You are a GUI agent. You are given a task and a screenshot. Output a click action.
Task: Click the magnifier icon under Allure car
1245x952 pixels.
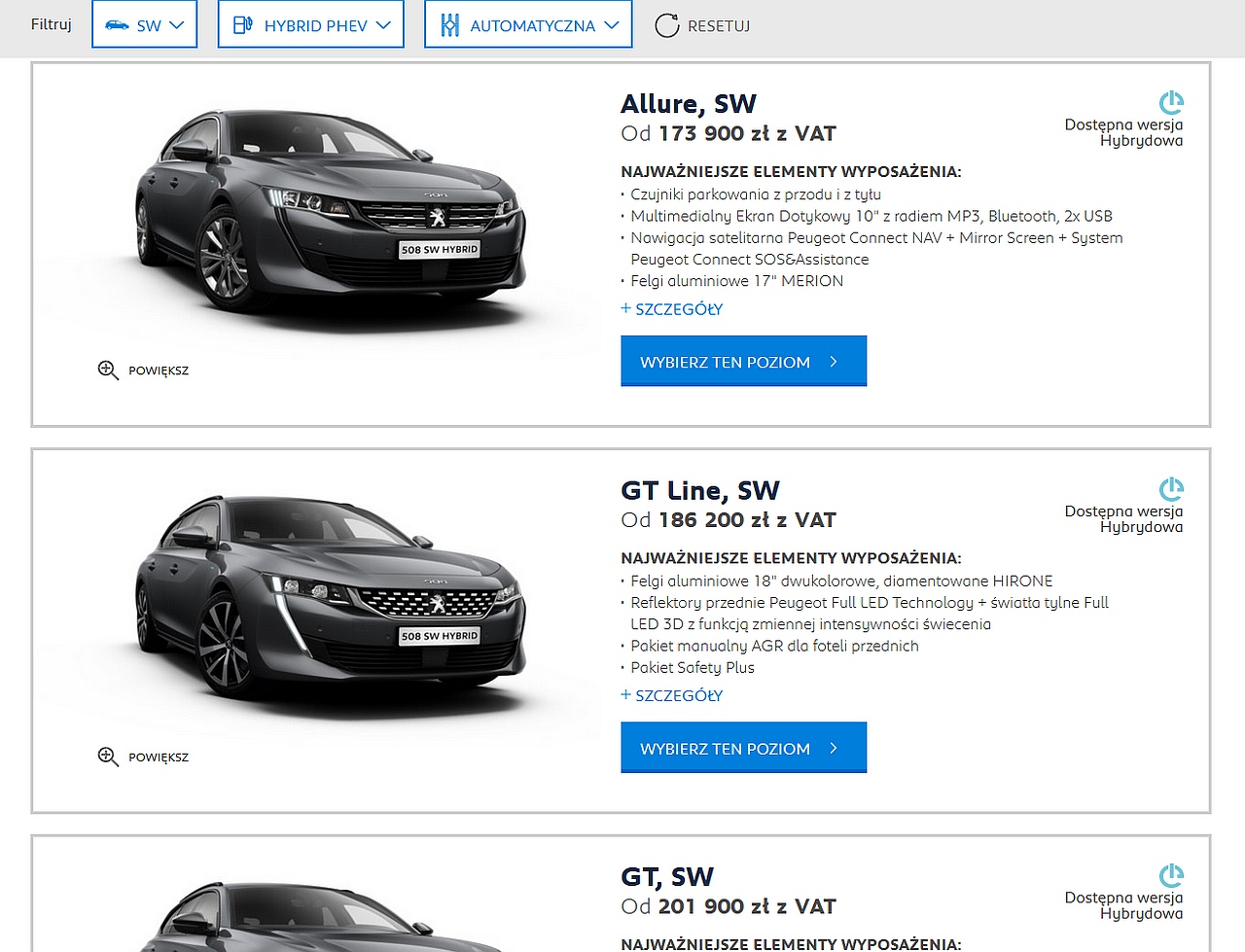click(x=108, y=370)
